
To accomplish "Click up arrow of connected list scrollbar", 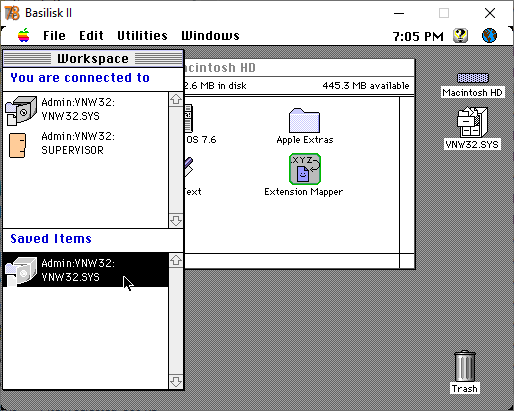I will pyautogui.click(x=176, y=99).
